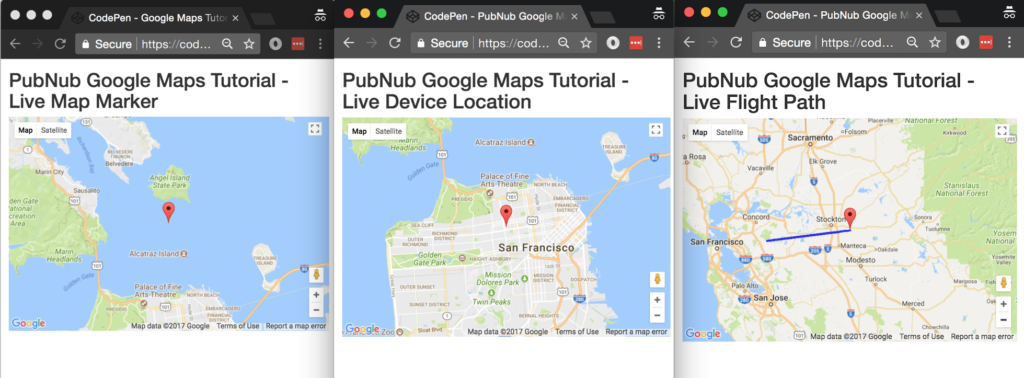
Task: Open Terms of Use on Live Map Marker map
Action: 238,326
